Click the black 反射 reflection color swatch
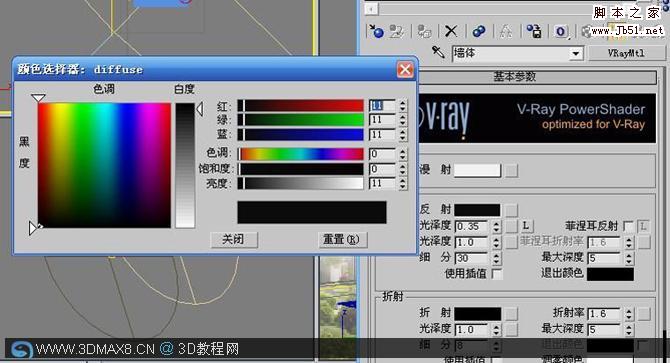 pos(477,210)
